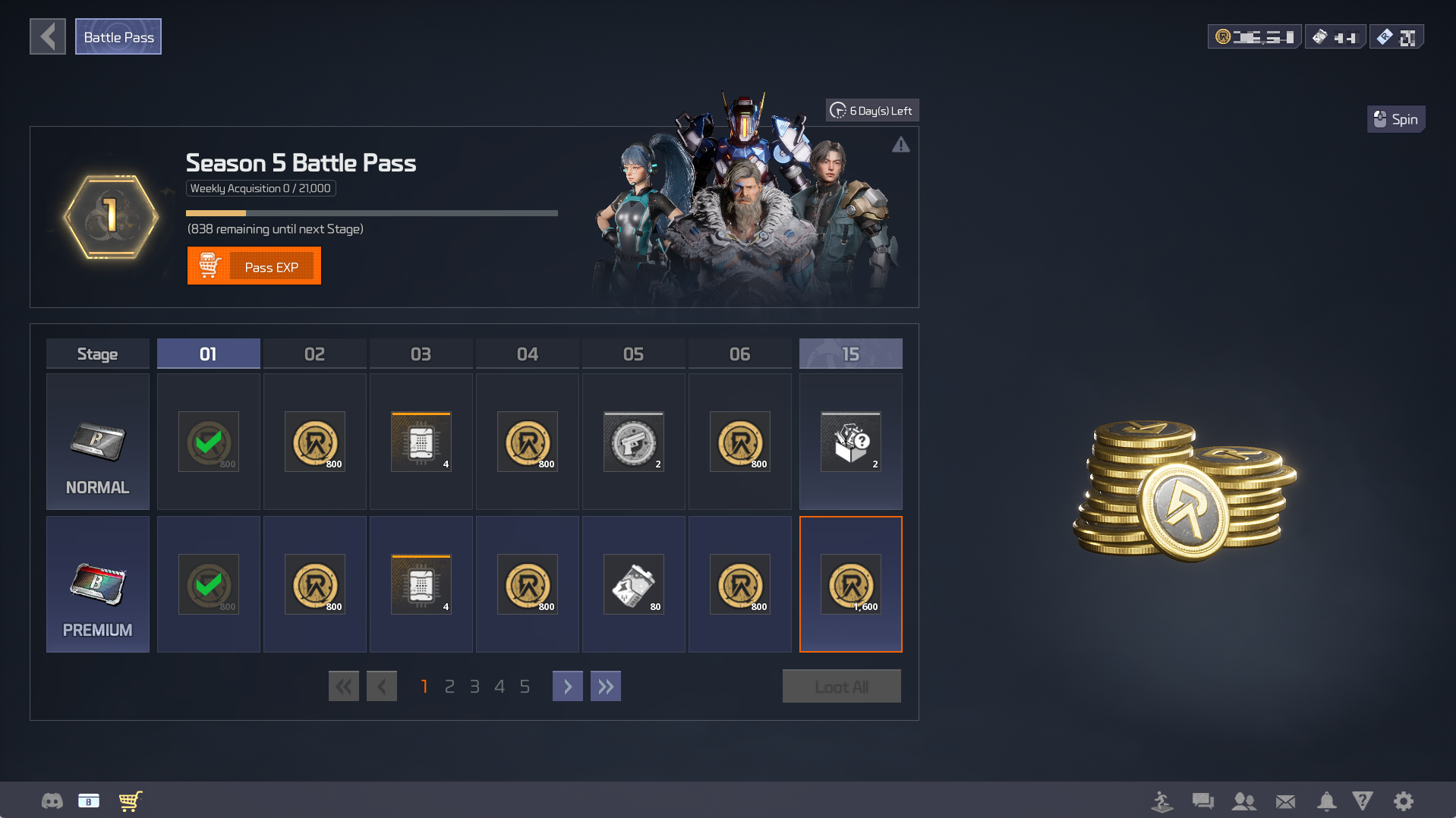
Task: Select stage 15 normal mystery box reward
Action: [850, 442]
